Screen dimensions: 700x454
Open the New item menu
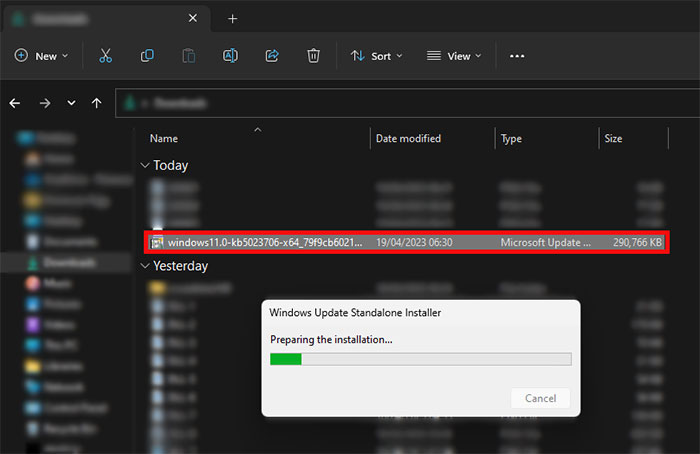tap(41, 56)
